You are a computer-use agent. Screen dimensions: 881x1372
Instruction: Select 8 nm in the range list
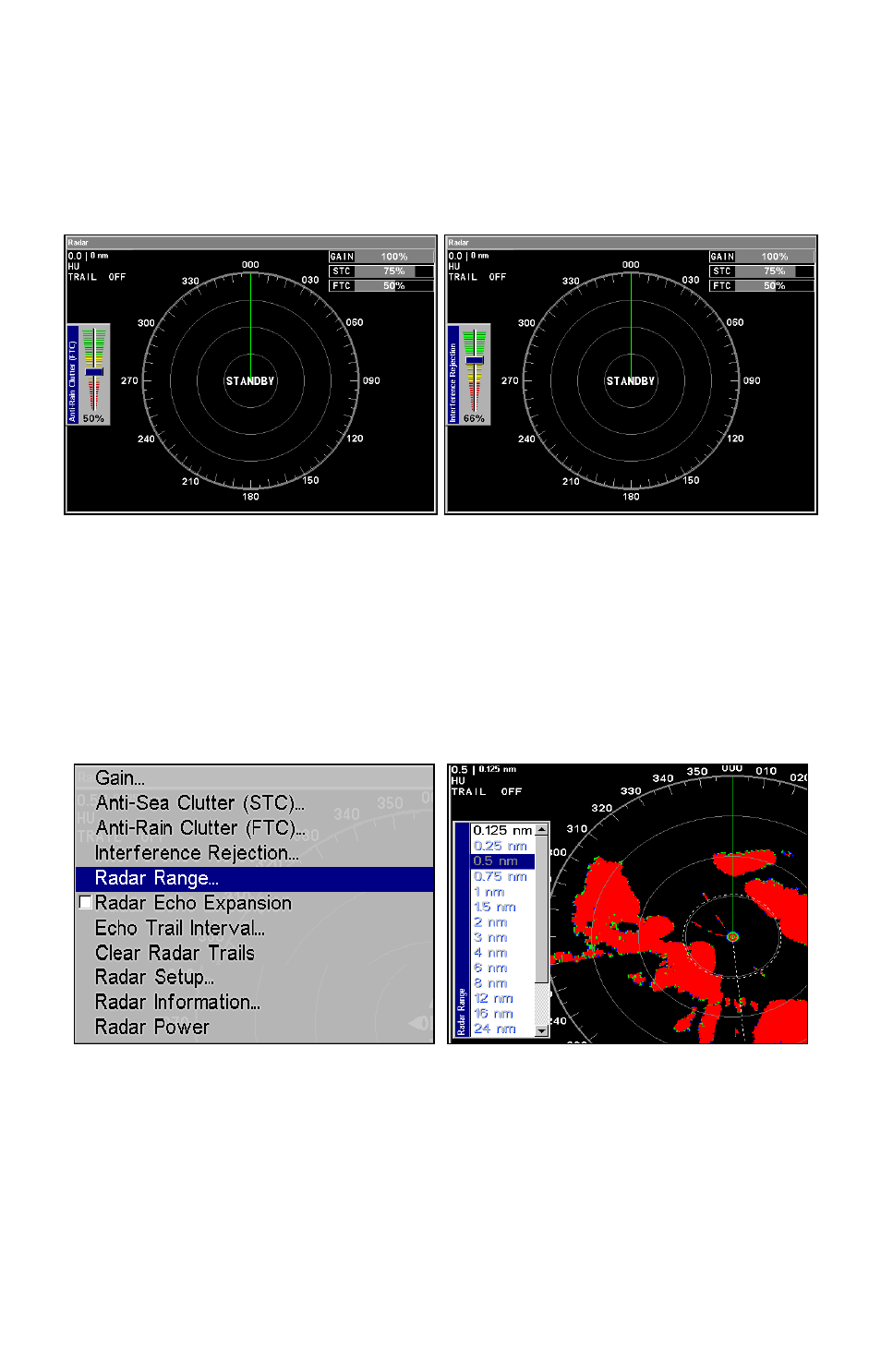(503, 983)
